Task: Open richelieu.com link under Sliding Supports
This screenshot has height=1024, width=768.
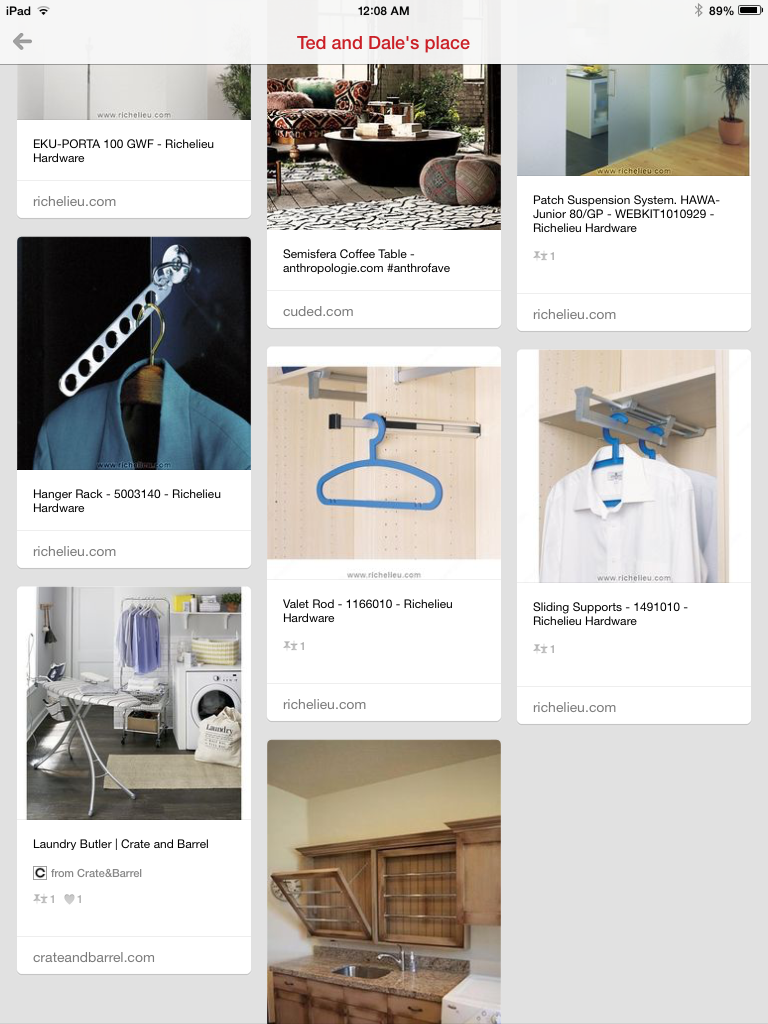Action: [x=574, y=707]
